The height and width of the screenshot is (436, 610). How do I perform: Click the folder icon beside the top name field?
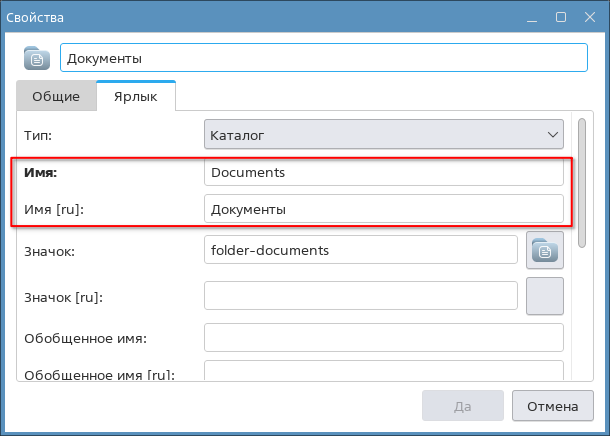click(37, 58)
